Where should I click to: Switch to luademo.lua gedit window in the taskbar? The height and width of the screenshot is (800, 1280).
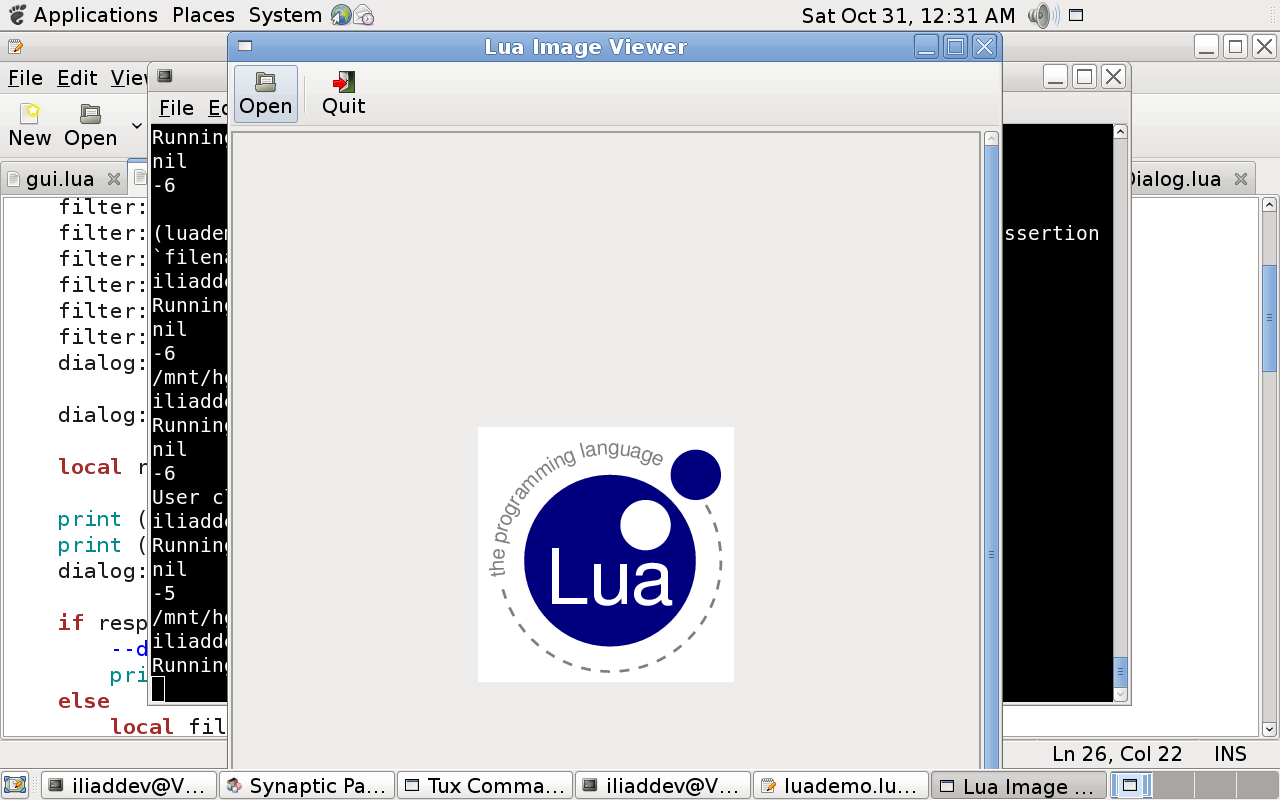[840, 785]
